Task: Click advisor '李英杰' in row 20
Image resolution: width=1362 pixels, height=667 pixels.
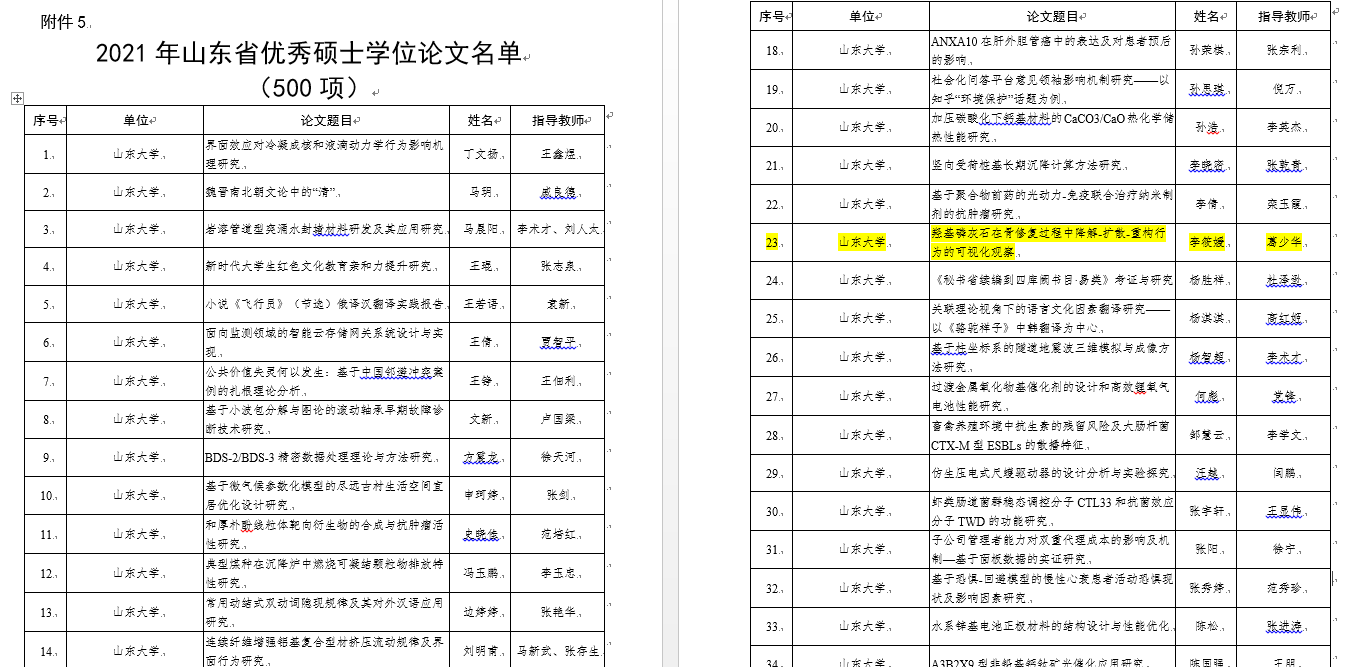Action: 1285,127
